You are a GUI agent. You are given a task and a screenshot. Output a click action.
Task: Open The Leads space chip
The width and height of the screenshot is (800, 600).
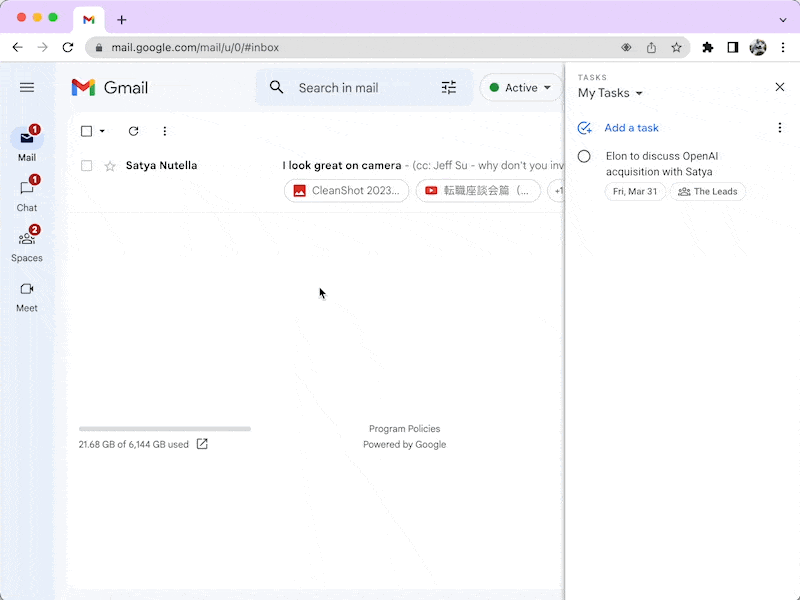point(708,191)
